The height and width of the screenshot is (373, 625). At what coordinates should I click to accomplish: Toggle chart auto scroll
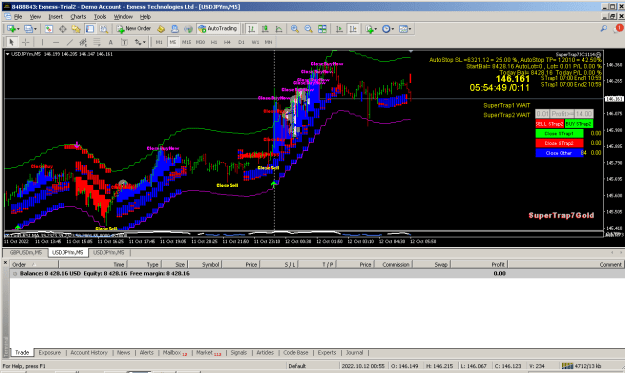339,29
